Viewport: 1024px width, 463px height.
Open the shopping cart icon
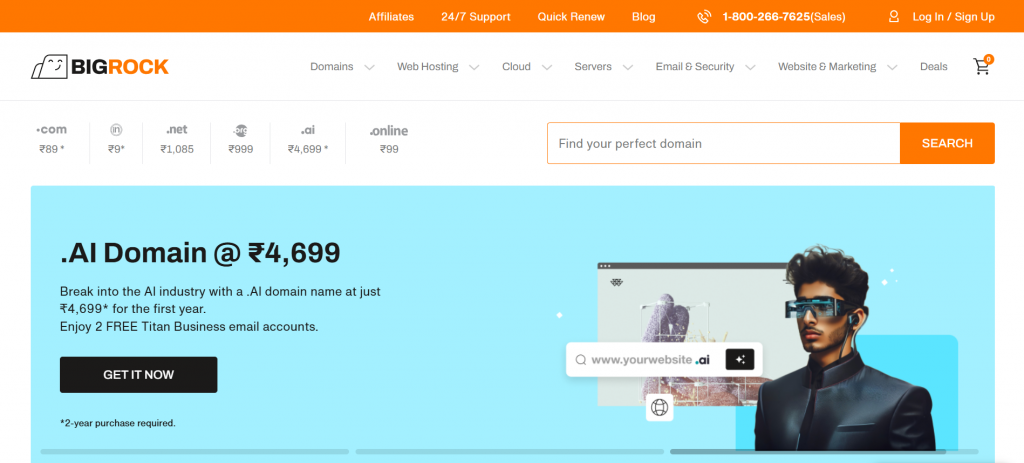[981, 67]
